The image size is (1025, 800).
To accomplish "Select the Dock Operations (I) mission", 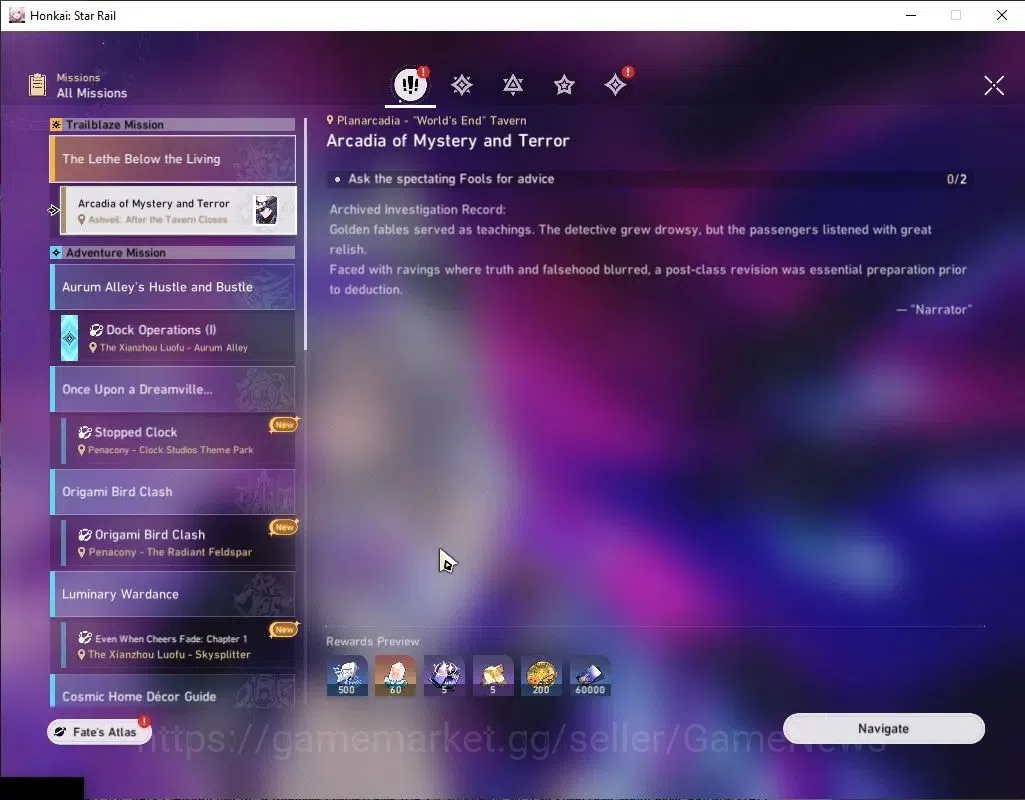I will (x=178, y=338).
